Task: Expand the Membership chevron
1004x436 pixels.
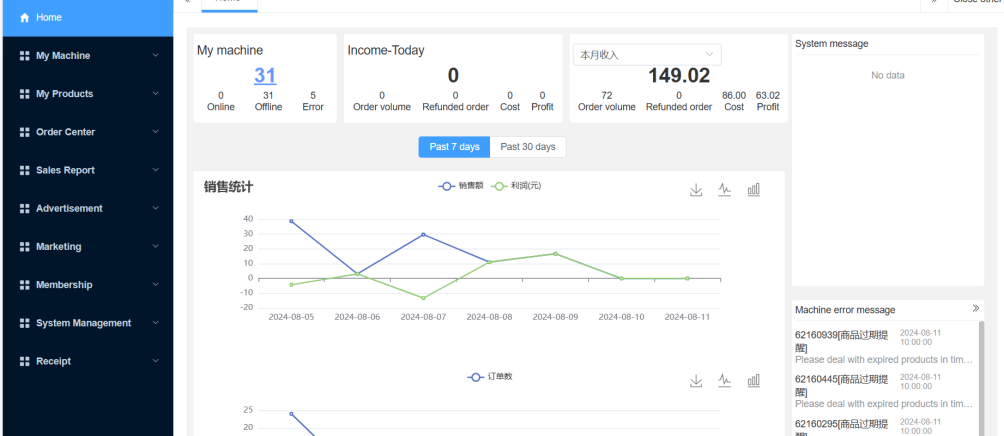Action: [156, 284]
